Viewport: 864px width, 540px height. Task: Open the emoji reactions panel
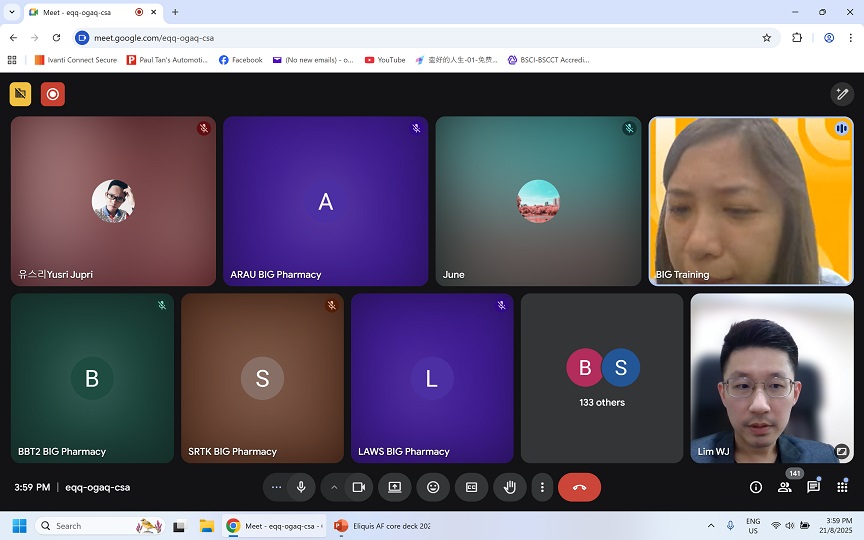pyautogui.click(x=433, y=487)
